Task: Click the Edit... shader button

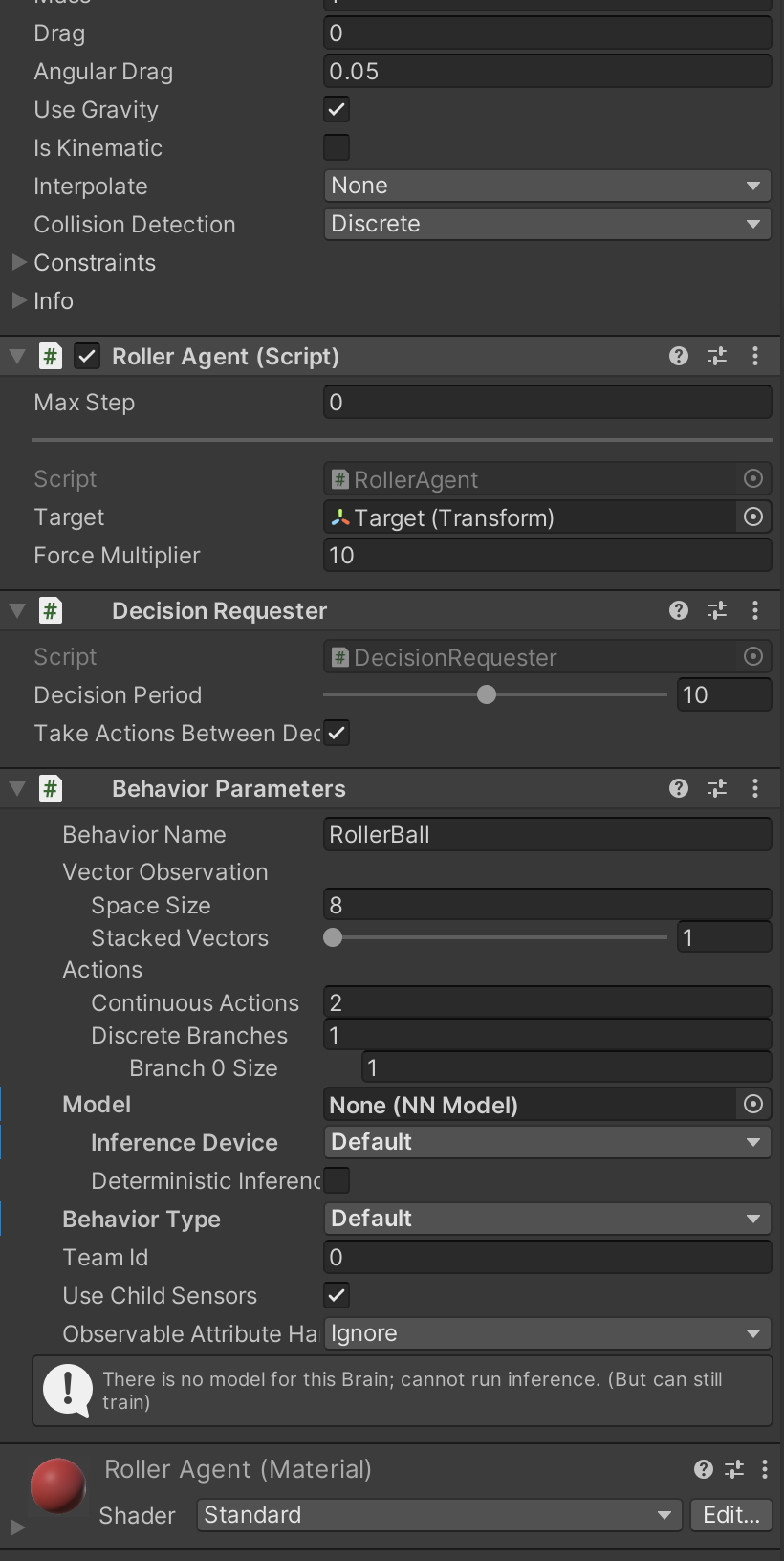Action: coord(731,1515)
